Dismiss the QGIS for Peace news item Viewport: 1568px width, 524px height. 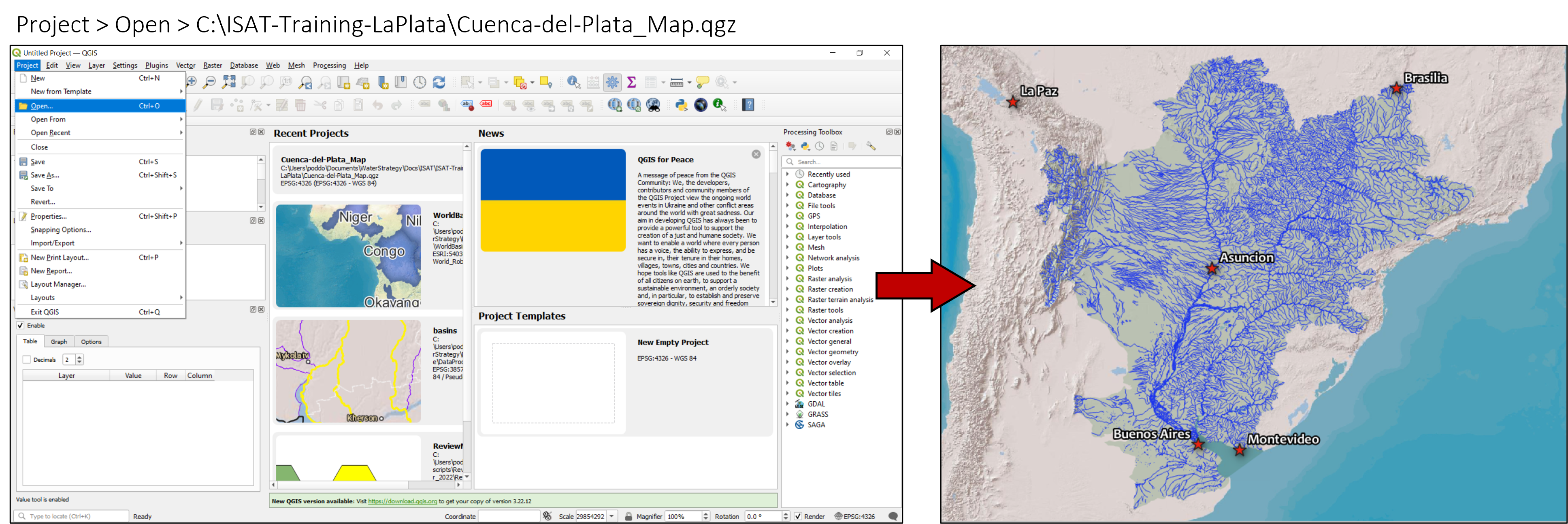coord(756,155)
